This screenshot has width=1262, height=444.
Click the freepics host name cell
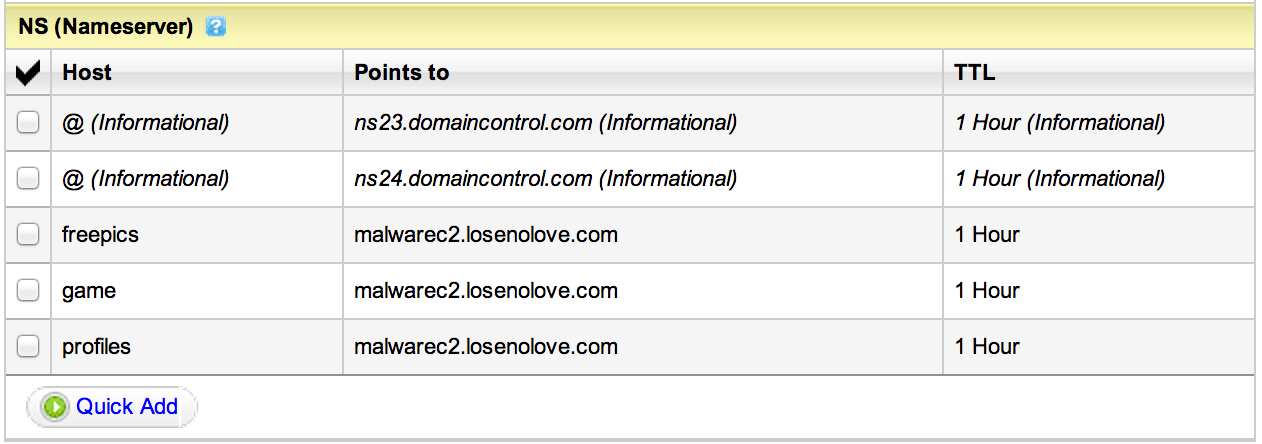100,235
